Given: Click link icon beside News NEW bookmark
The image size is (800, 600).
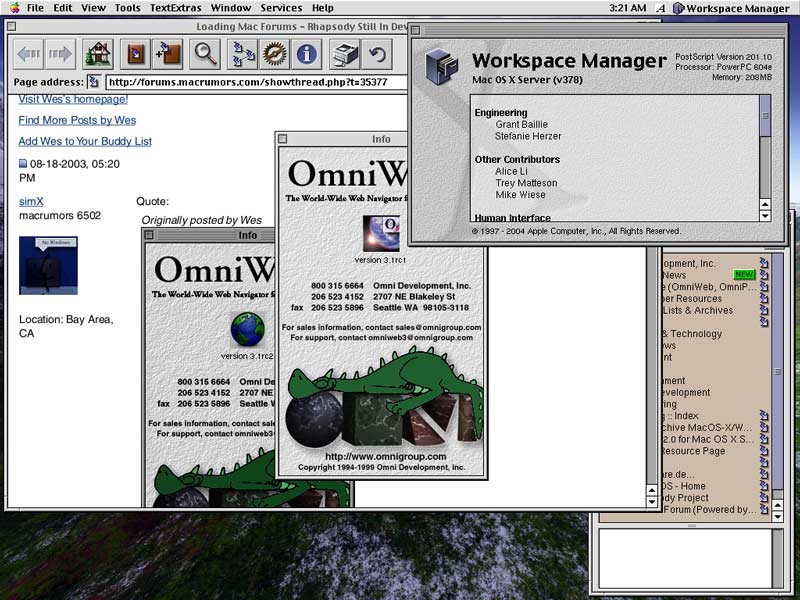Looking at the screenshot, I should 763,274.
